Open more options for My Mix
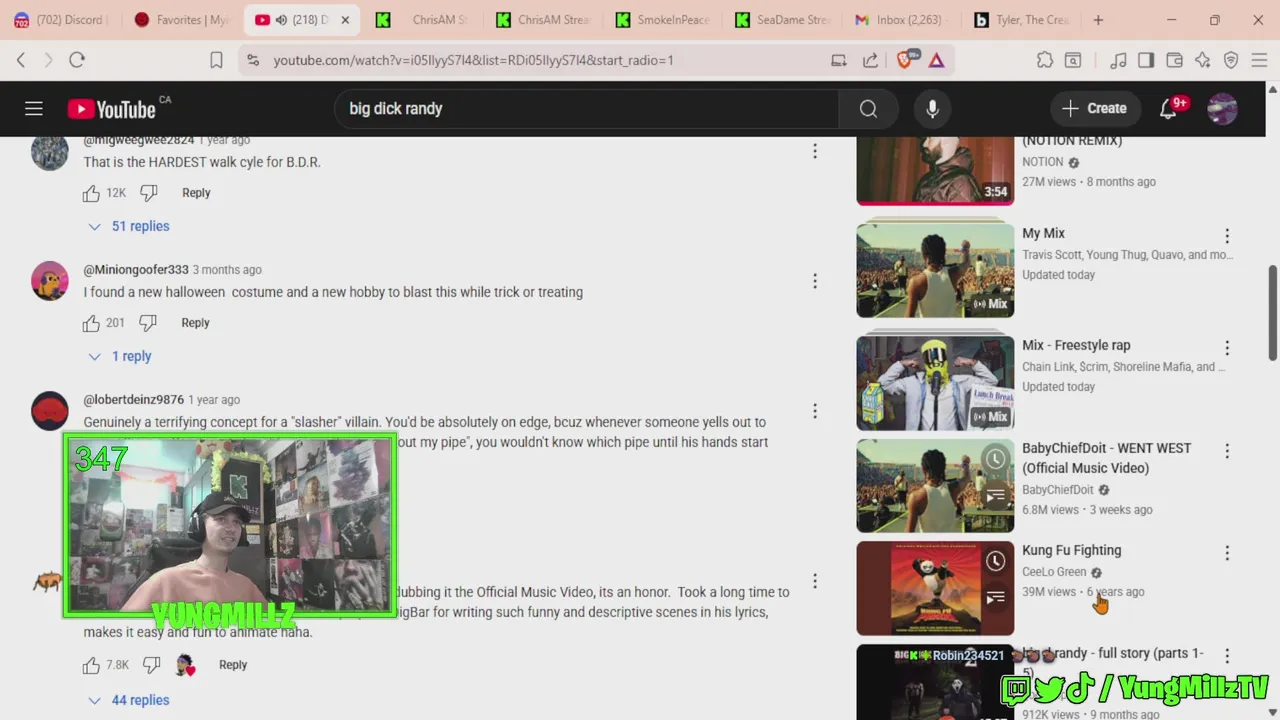 [1227, 236]
